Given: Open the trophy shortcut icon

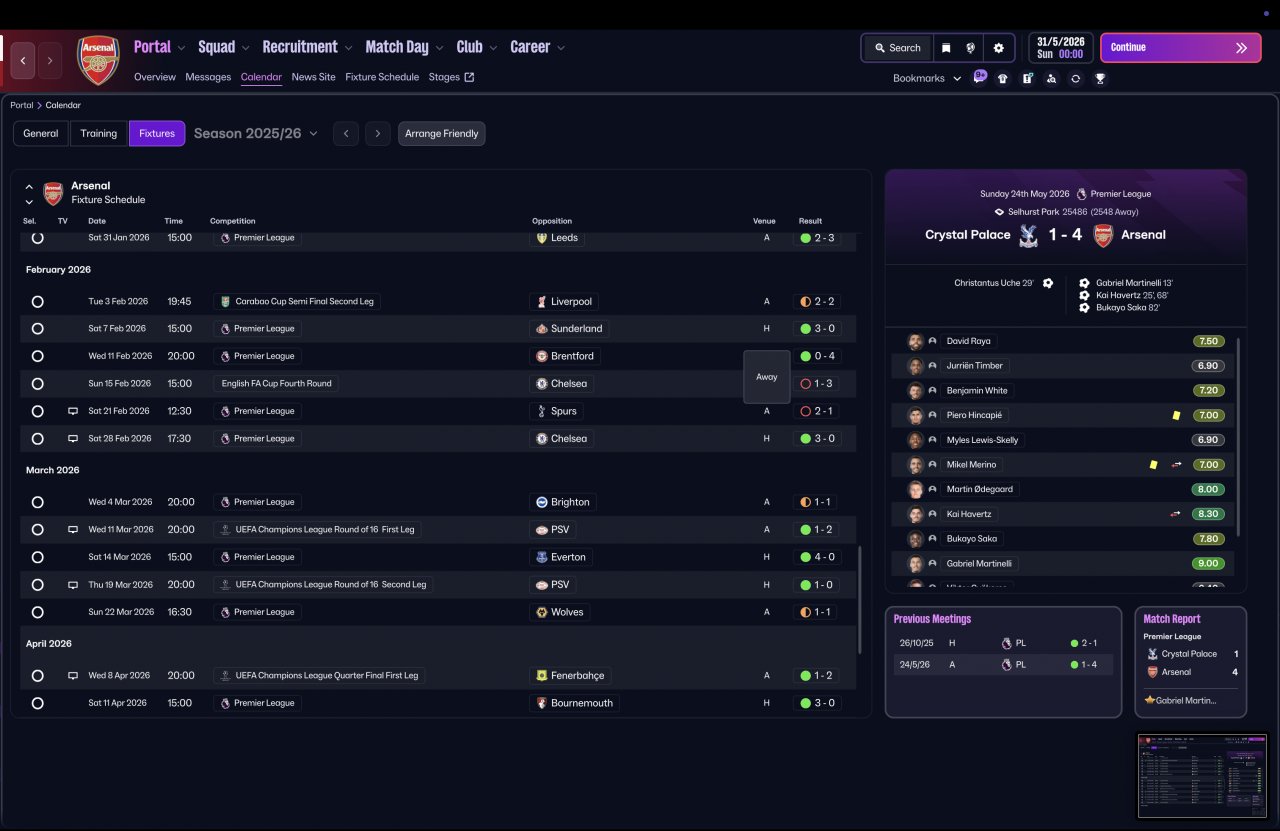Looking at the screenshot, I should (1100, 78).
